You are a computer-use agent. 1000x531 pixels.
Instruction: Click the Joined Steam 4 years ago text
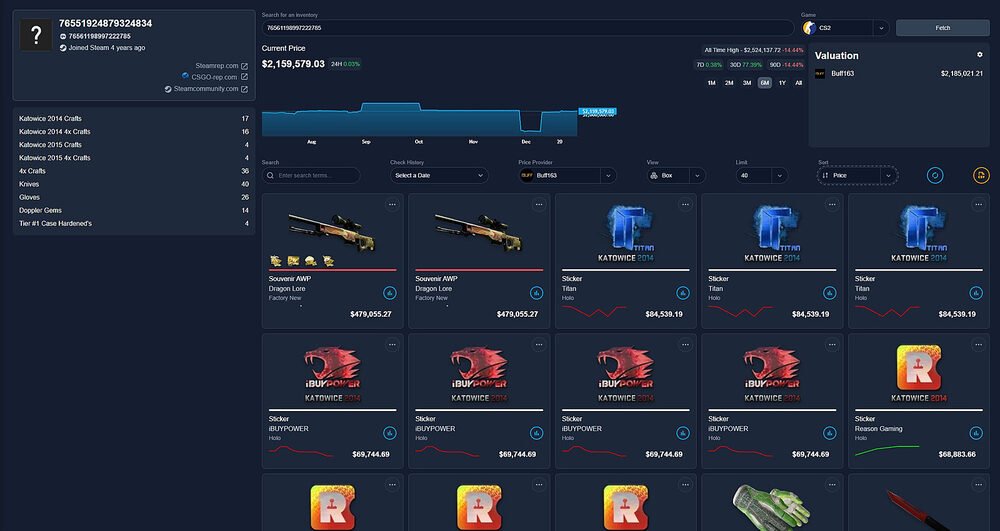pyautogui.click(x=107, y=48)
